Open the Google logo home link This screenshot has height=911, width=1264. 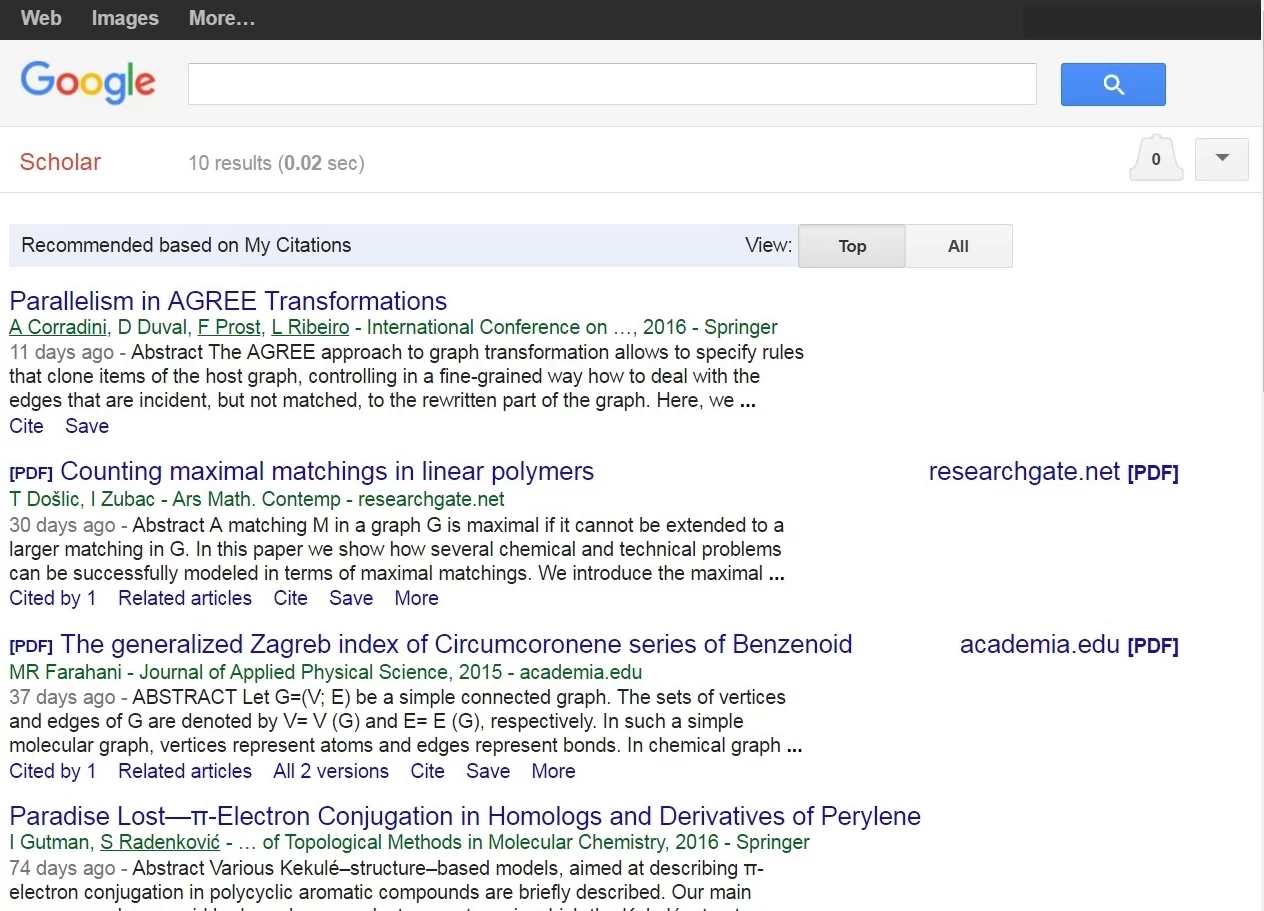tap(88, 82)
